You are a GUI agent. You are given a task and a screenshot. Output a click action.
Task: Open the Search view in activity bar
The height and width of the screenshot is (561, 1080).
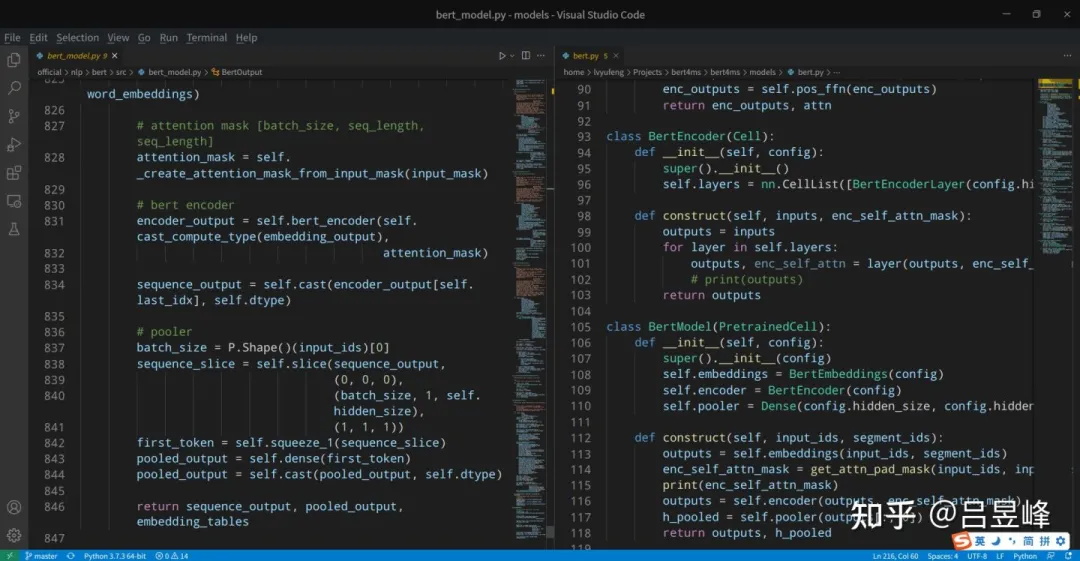coord(14,88)
